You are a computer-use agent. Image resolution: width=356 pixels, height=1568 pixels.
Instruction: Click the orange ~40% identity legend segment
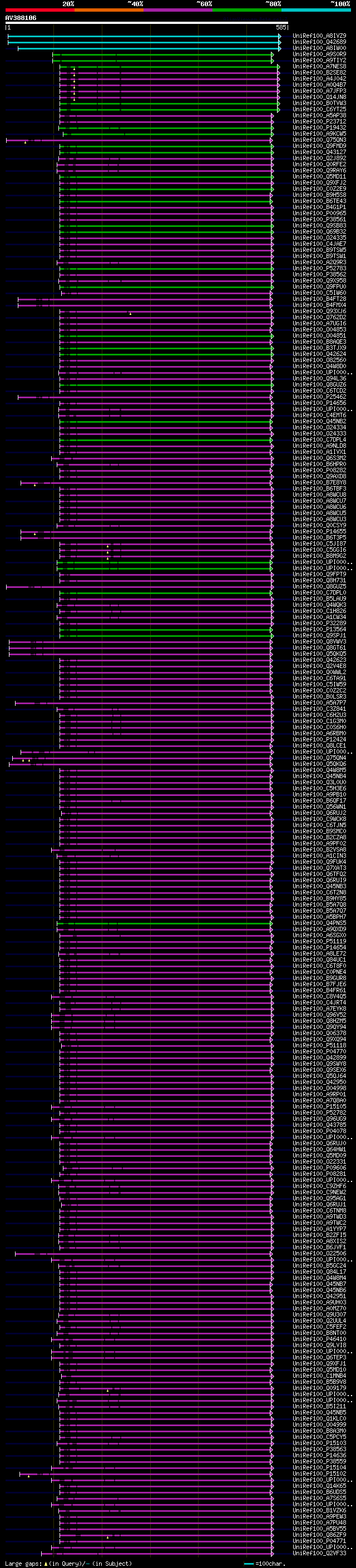[109, 10]
